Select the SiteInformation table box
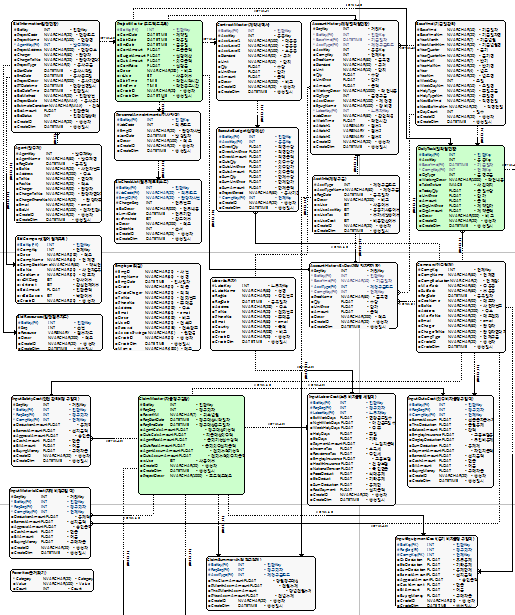Screen dimensions: 515x615 coord(56,77)
